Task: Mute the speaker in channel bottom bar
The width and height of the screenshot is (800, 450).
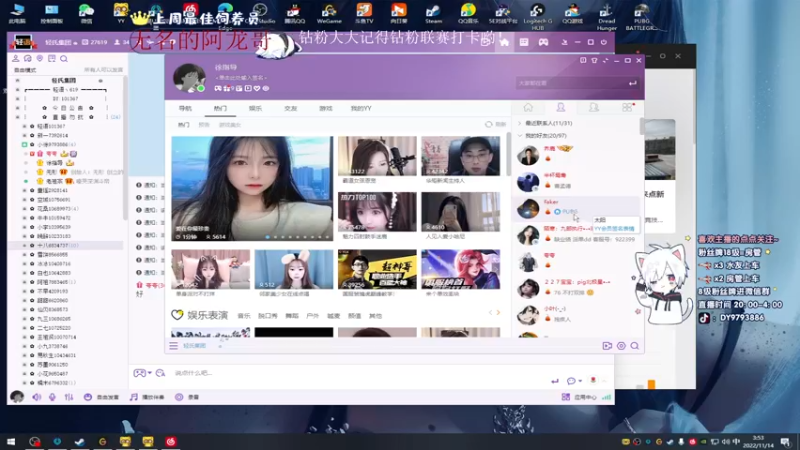Action: (x=37, y=397)
